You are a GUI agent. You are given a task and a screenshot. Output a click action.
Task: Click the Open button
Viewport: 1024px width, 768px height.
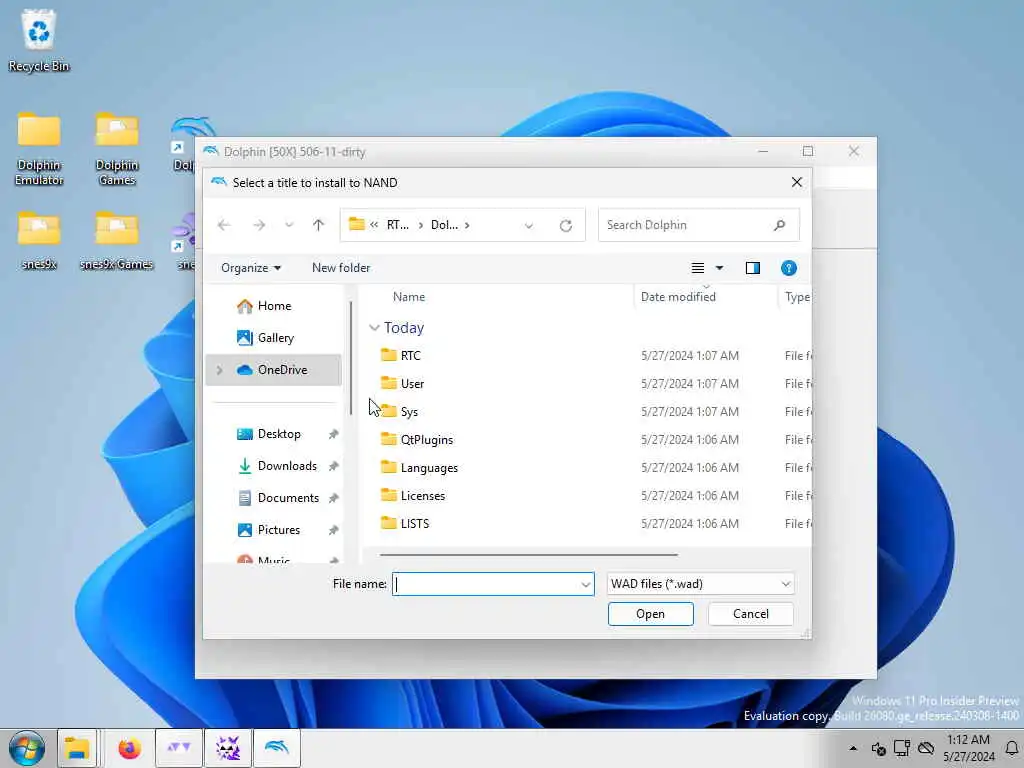(x=650, y=614)
